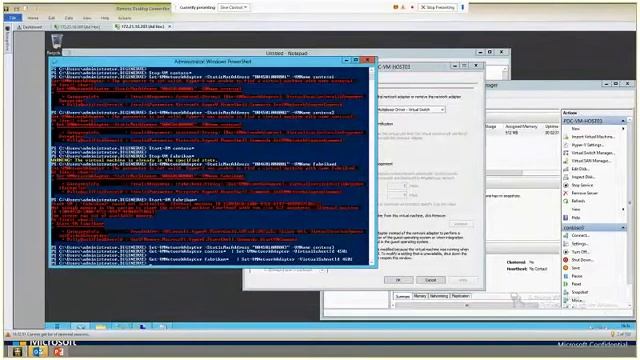
Task: Click Stop Presenting button
Action: (438, 7)
